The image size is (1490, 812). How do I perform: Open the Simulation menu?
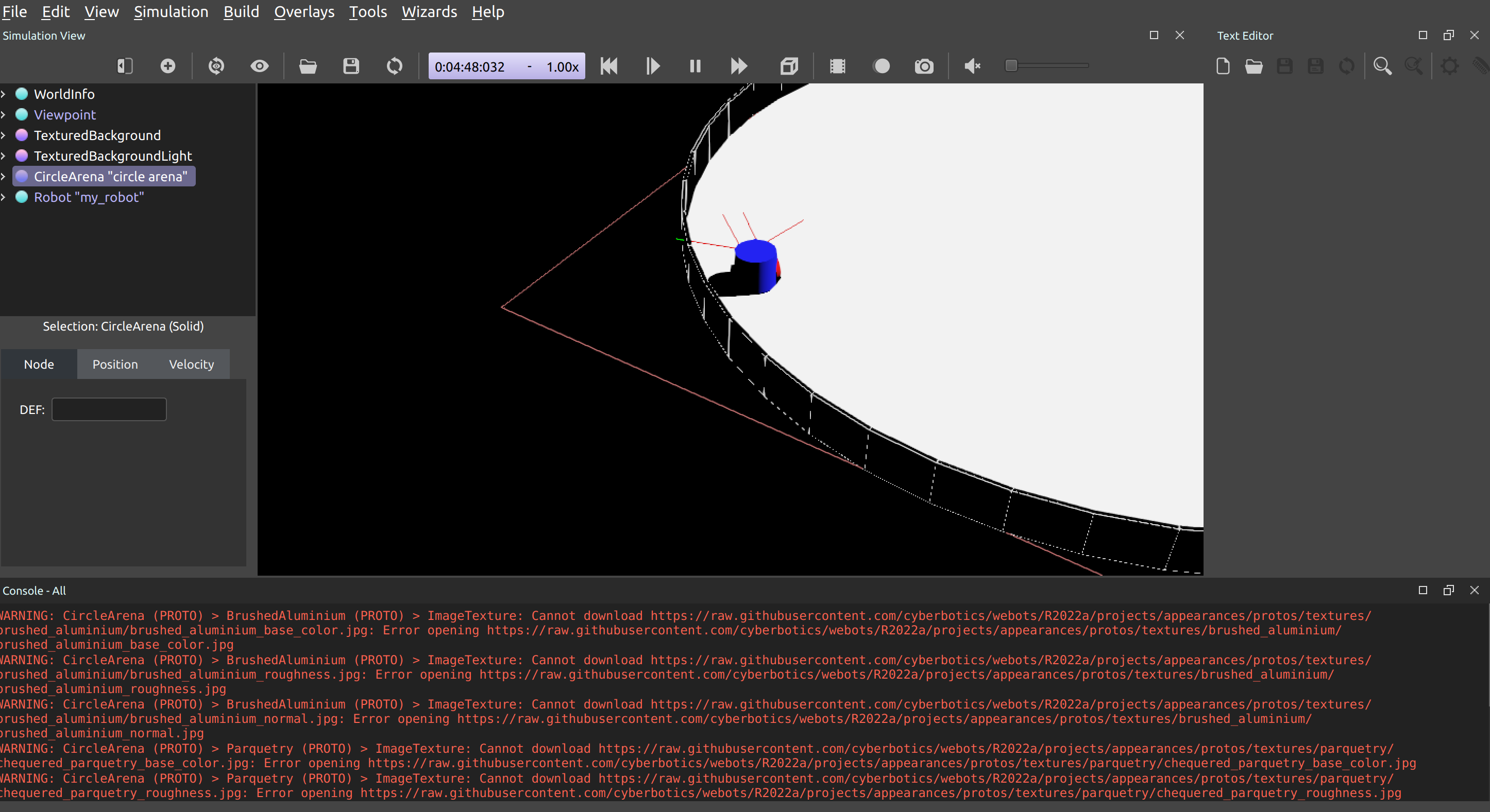[x=171, y=11]
